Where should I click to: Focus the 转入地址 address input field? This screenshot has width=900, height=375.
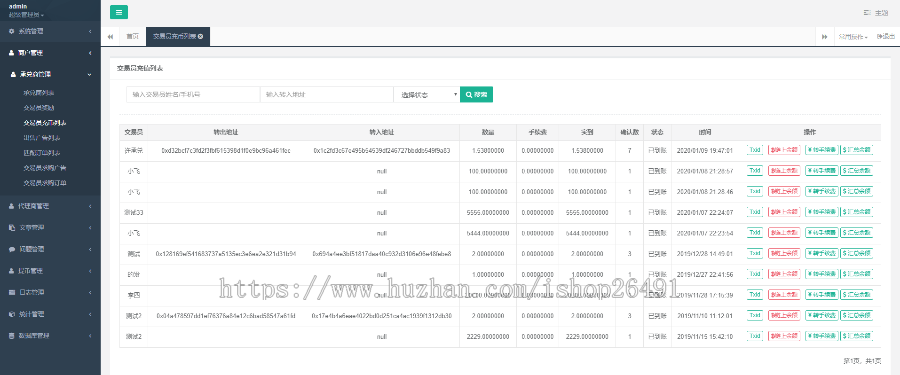coord(327,95)
